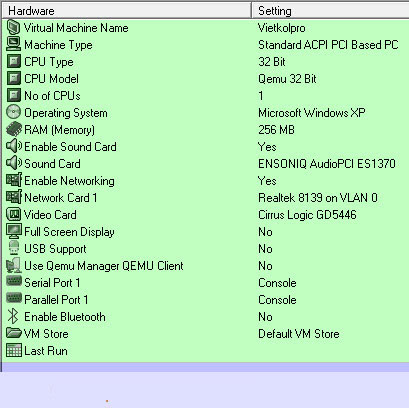
Task: Select Use Qemu Manager QEMU Client row
Action: pos(205,266)
